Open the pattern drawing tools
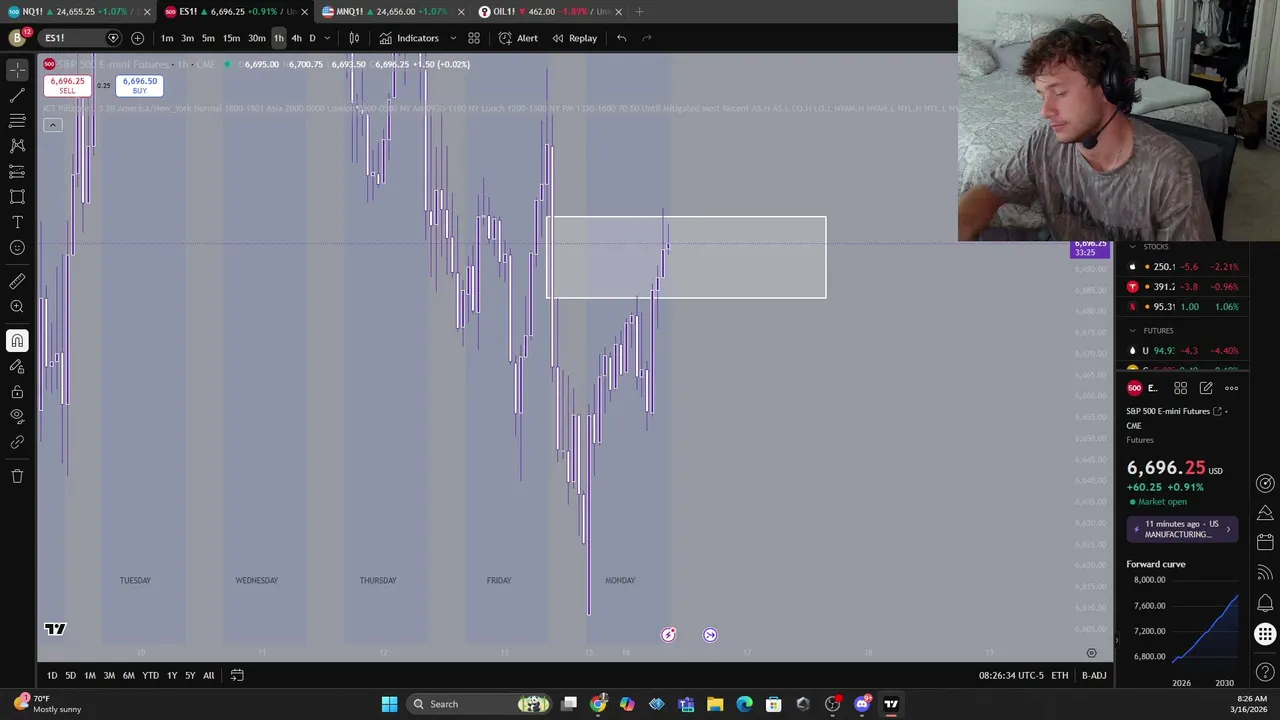Screen dimensions: 1280x720 [17, 146]
